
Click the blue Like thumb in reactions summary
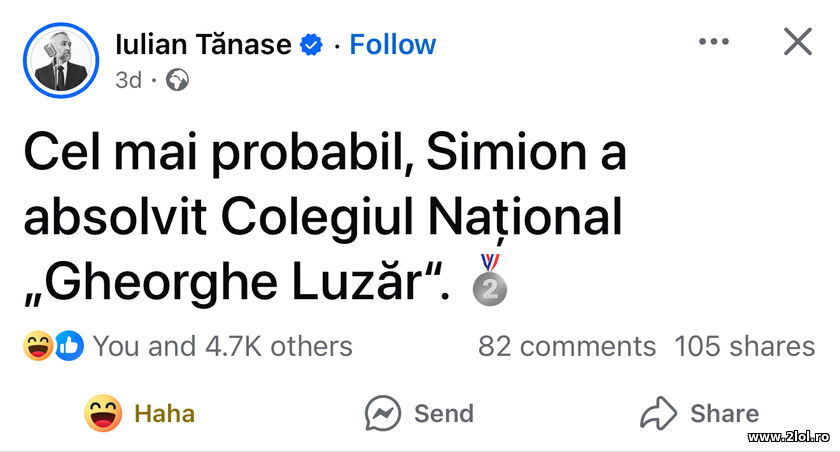pyautogui.click(x=66, y=346)
